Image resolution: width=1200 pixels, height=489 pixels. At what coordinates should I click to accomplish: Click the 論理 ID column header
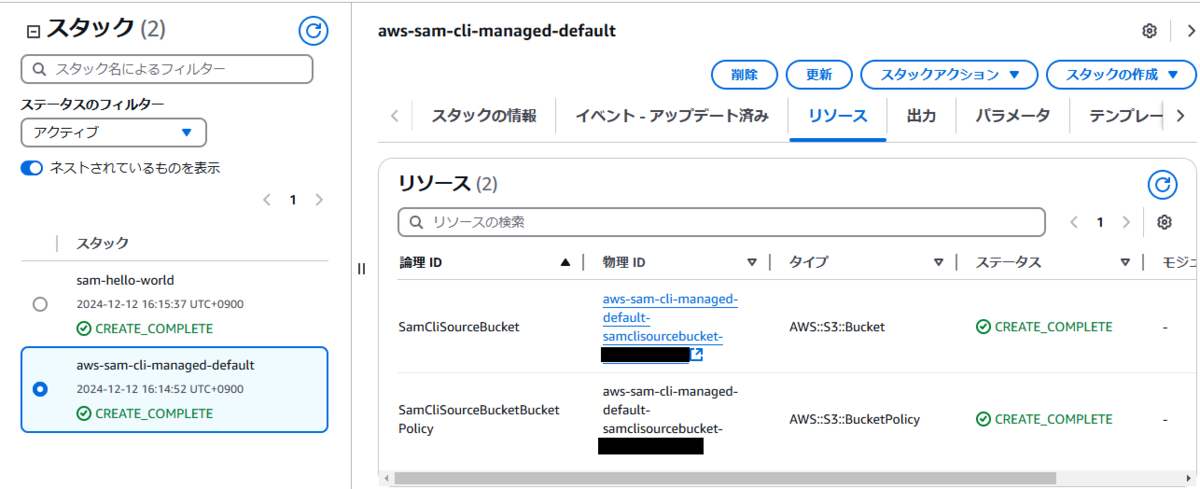click(420, 263)
